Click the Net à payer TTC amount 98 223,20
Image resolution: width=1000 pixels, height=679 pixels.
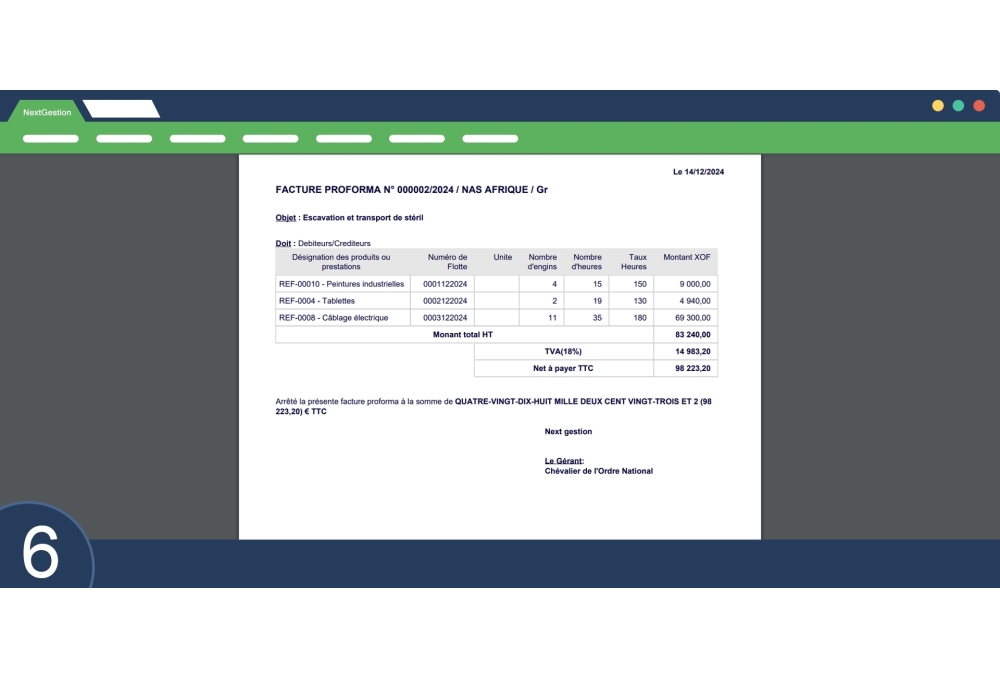point(692,369)
